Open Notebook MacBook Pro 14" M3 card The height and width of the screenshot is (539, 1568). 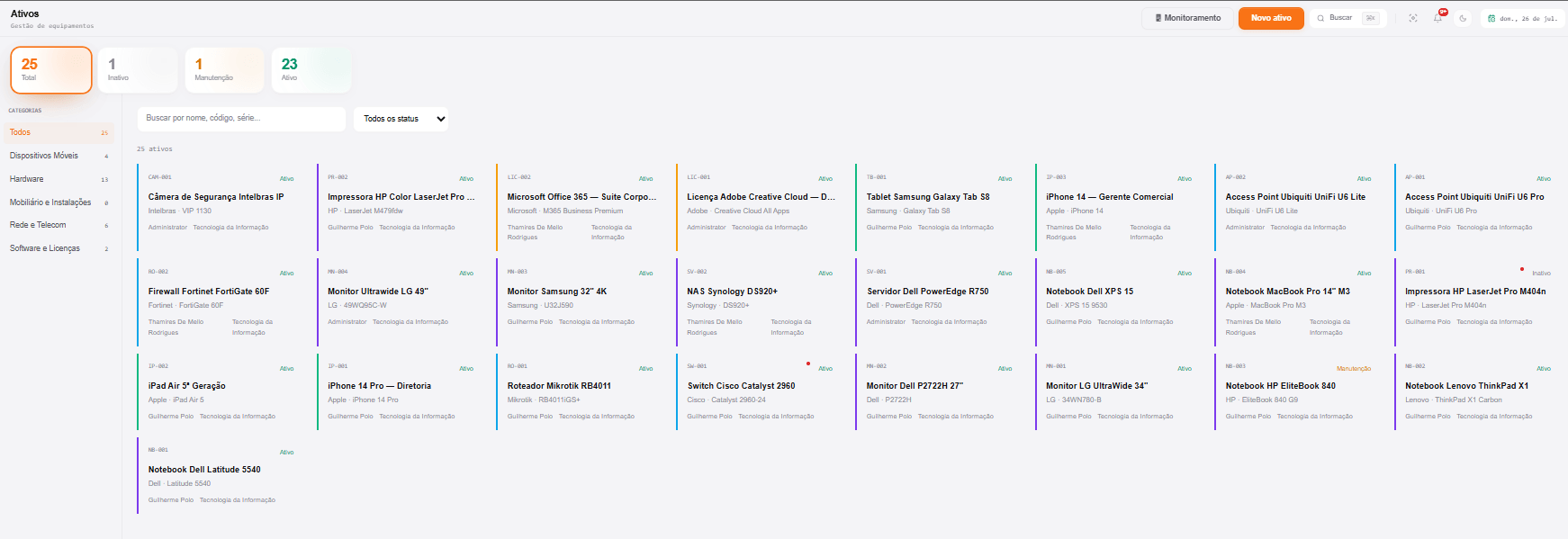(1299, 301)
